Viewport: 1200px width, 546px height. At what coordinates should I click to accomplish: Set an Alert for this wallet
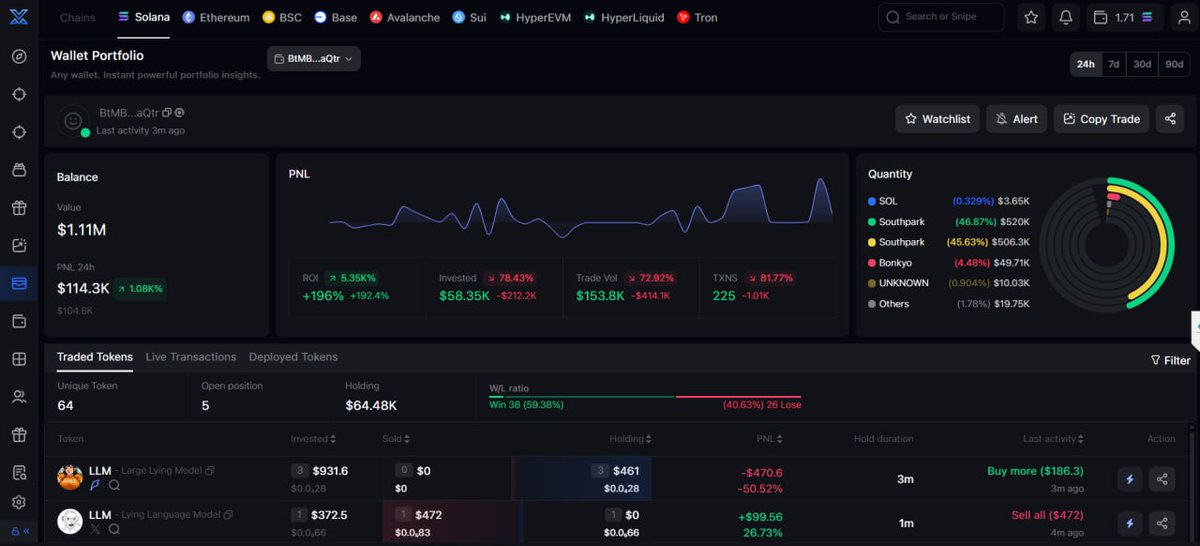[x=1017, y=118]
